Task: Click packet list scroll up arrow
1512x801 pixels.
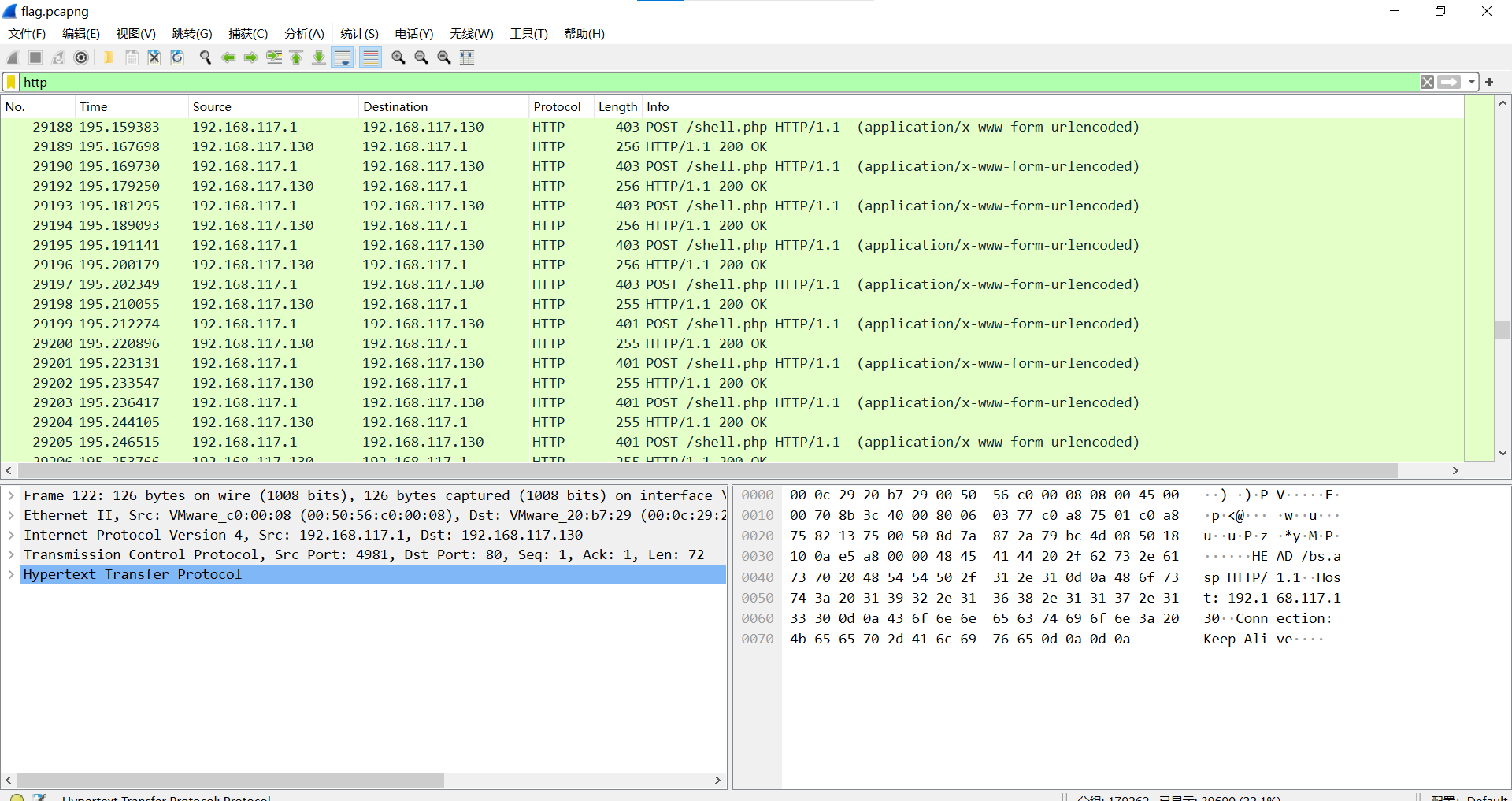Action: [x=1503, y=103]
